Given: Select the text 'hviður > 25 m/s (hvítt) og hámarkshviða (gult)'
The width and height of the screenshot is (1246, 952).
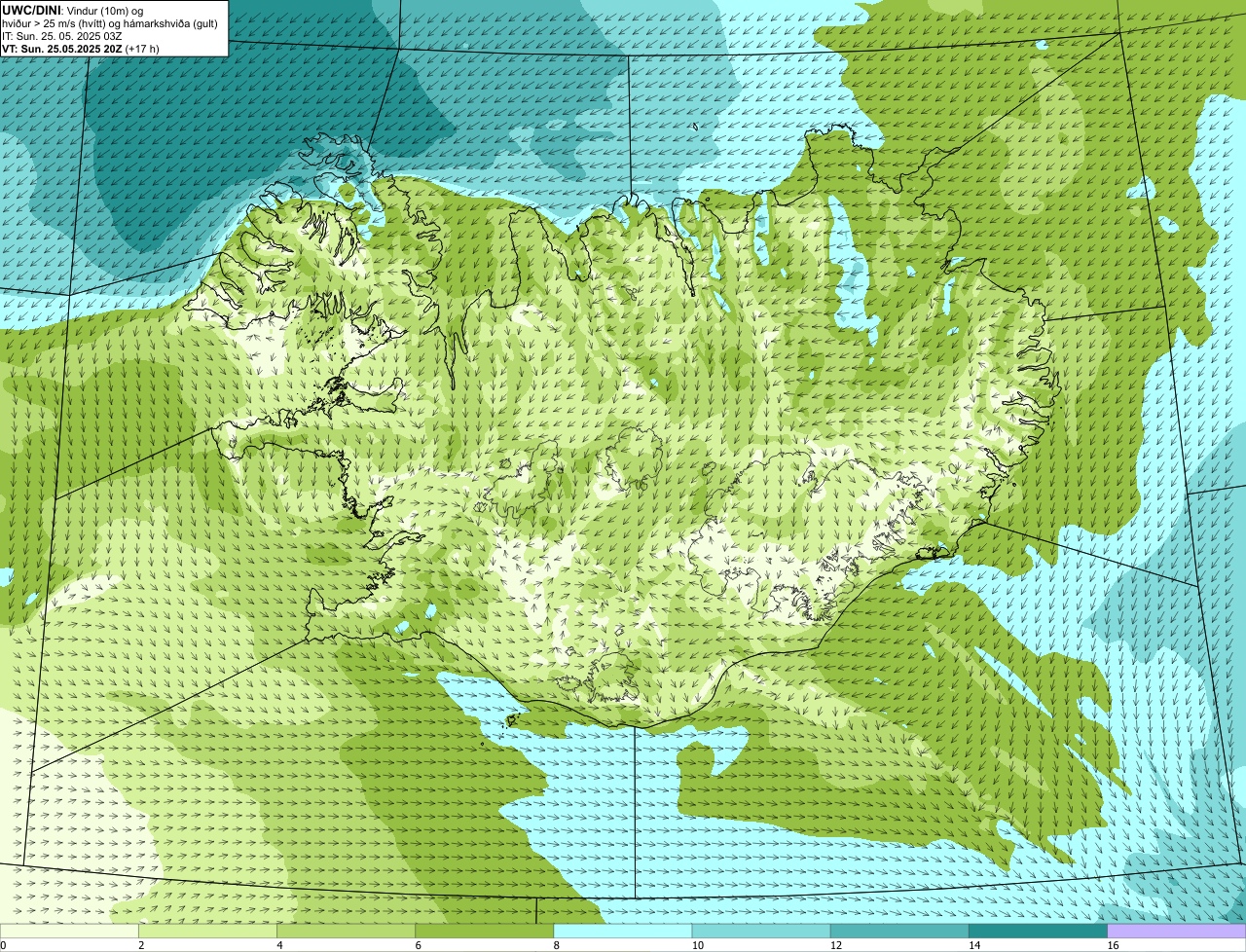Looking at the screenshot, I should (x=110, y=23).
